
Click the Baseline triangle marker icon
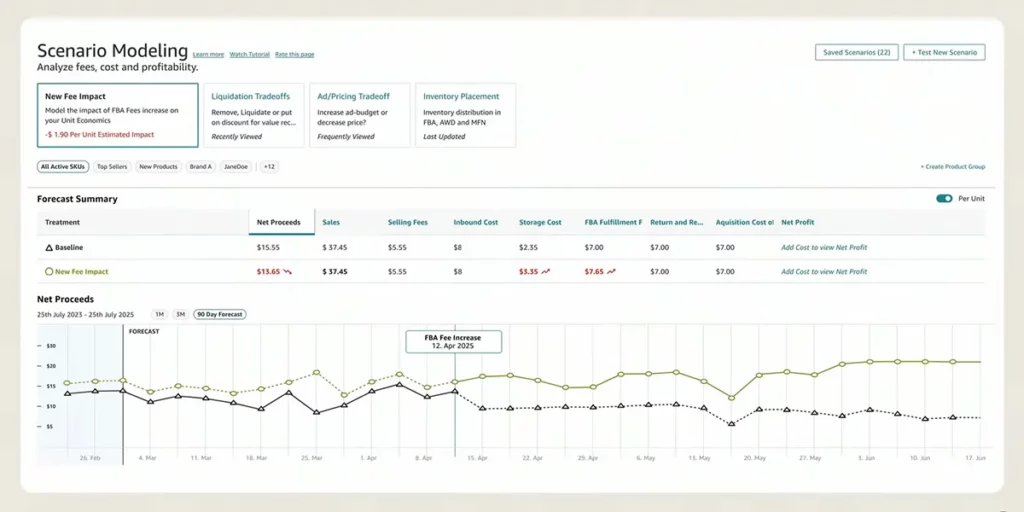pos(49,246)
